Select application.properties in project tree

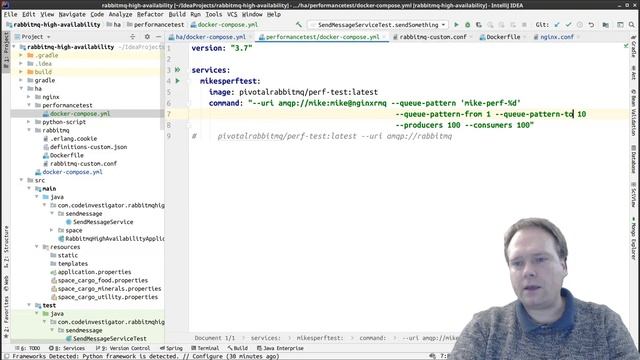pos(94,272)
